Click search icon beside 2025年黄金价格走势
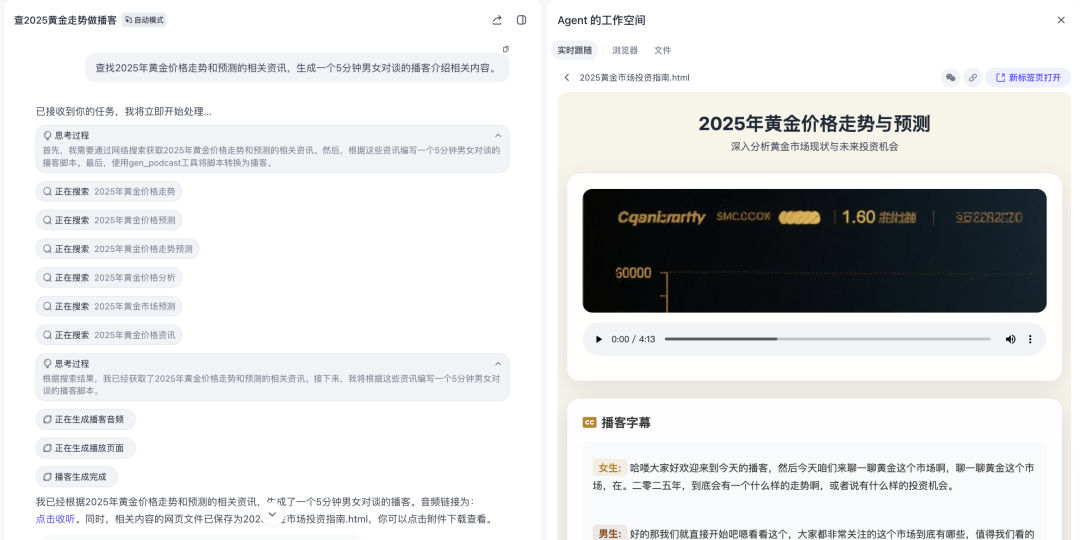This screenshot has height=540, width=1080. coord(48,191)
